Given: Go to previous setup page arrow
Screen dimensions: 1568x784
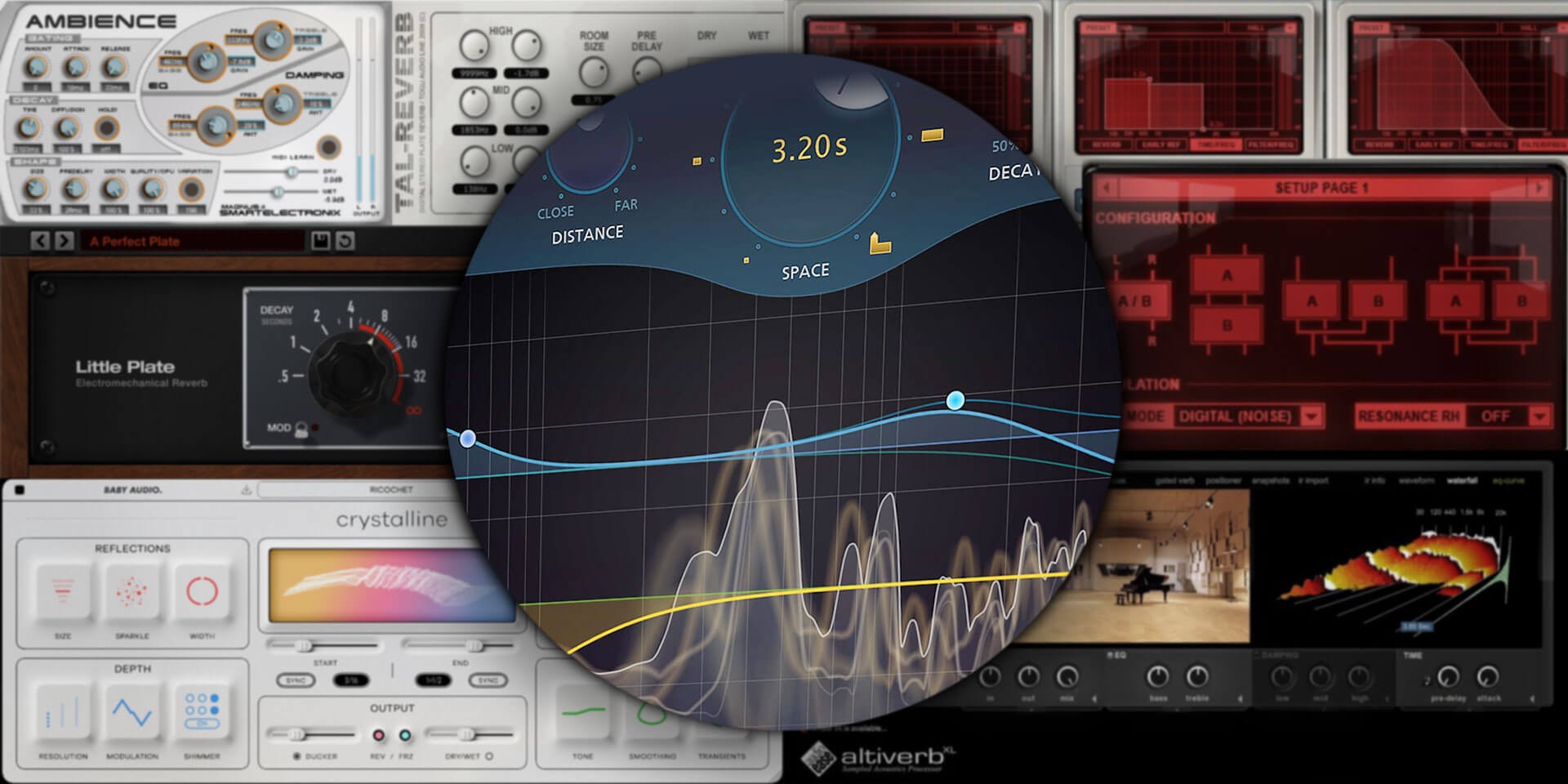Looking at the screenshot, I should tap(1106, 188).
